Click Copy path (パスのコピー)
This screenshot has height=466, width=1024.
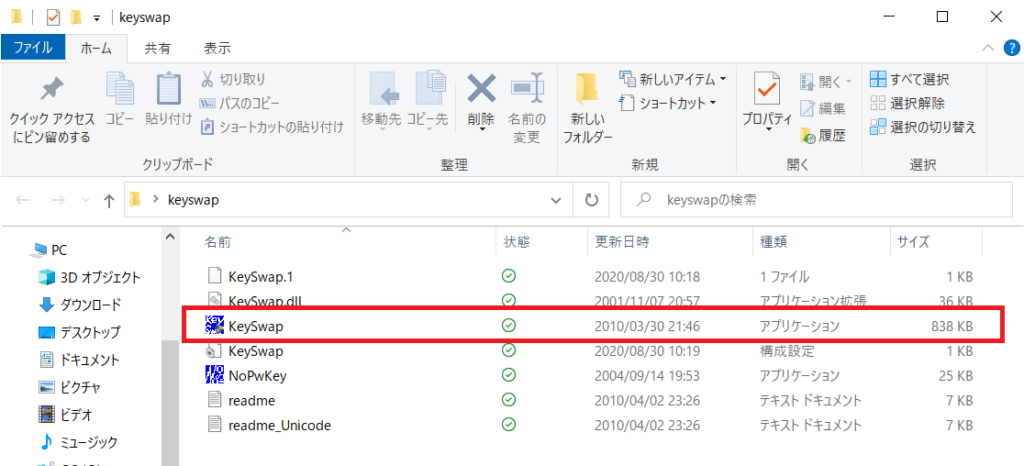click(x=239, y=103)
